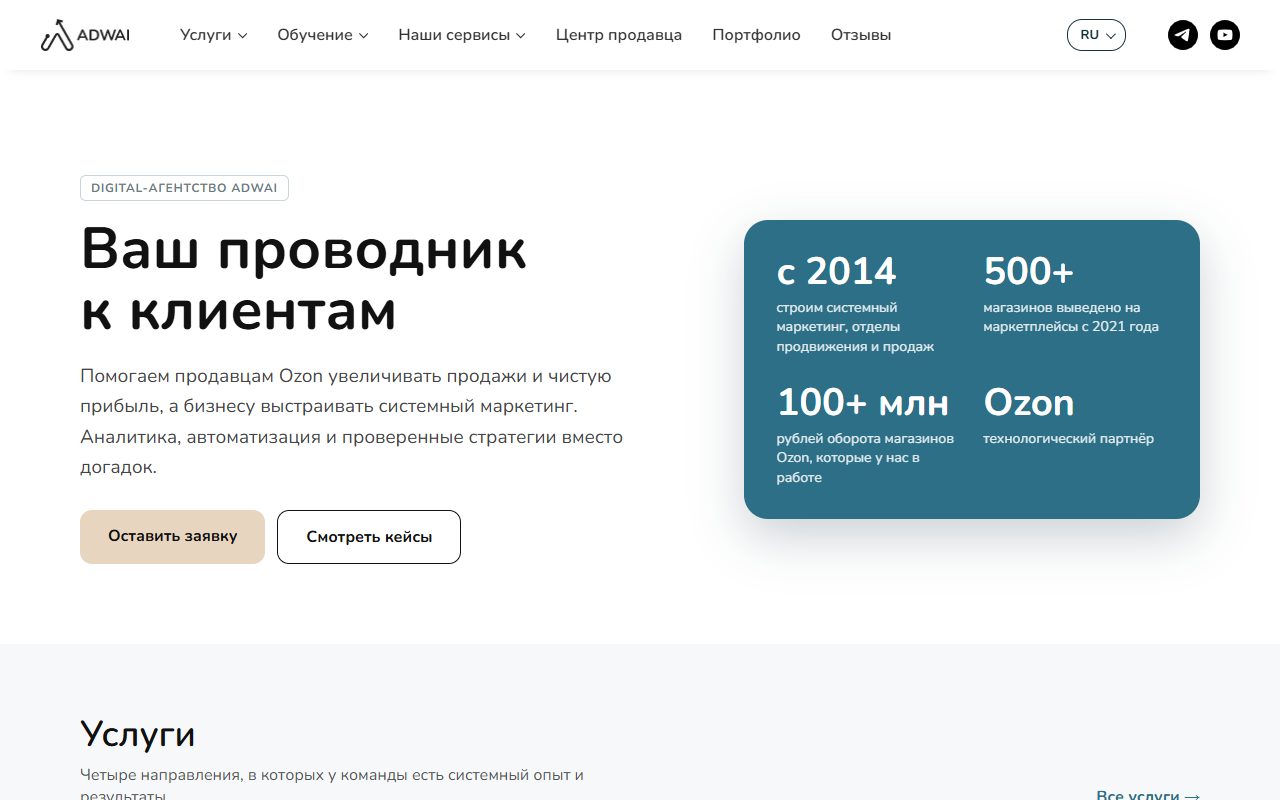Click the Смотреть кейсы button
The height and width of the screenshot is (800, 1280).
[x=369, y=537]
